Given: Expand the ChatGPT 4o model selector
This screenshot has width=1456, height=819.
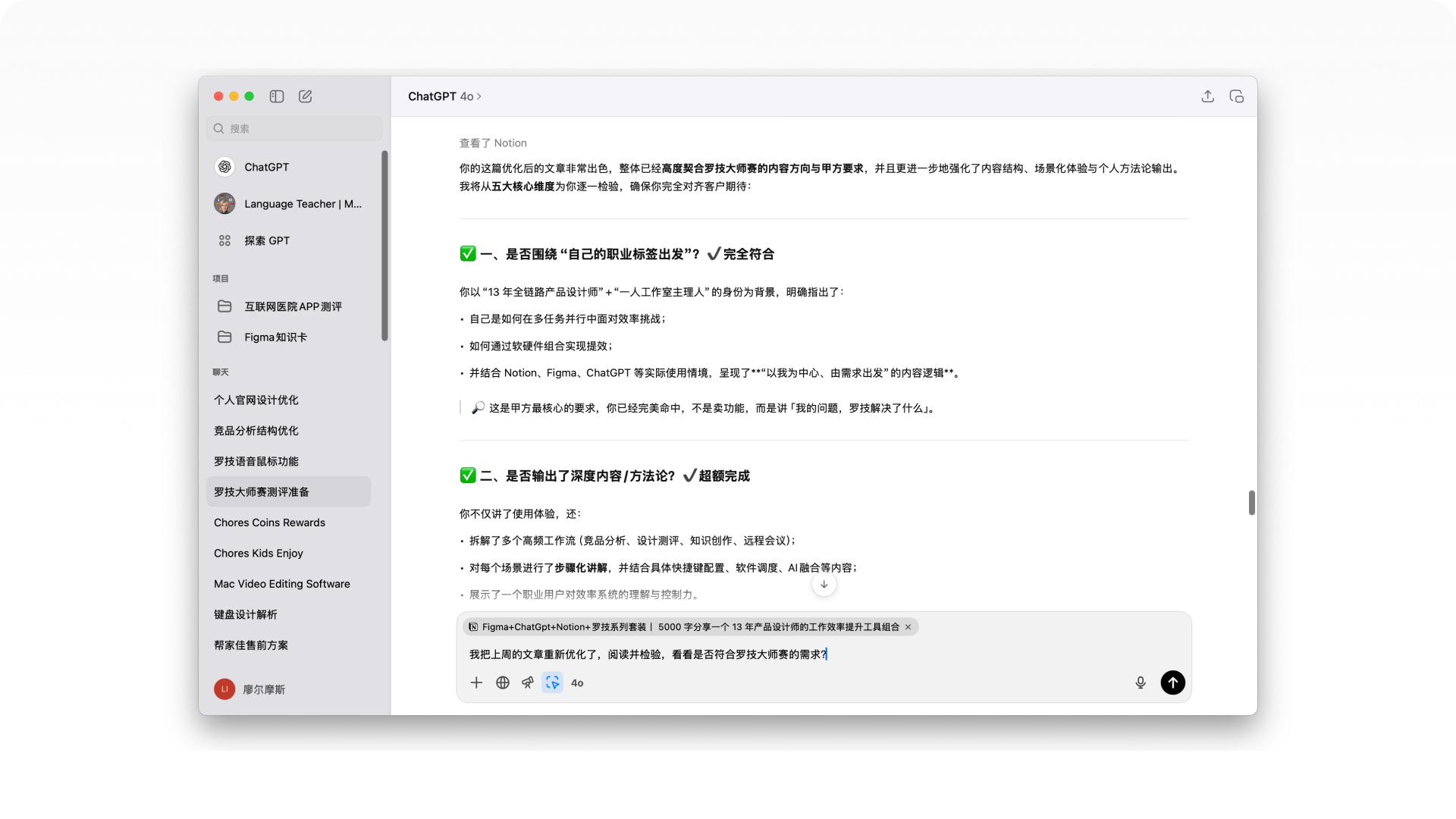Looking at the screenshot, I should pos(444,96).
